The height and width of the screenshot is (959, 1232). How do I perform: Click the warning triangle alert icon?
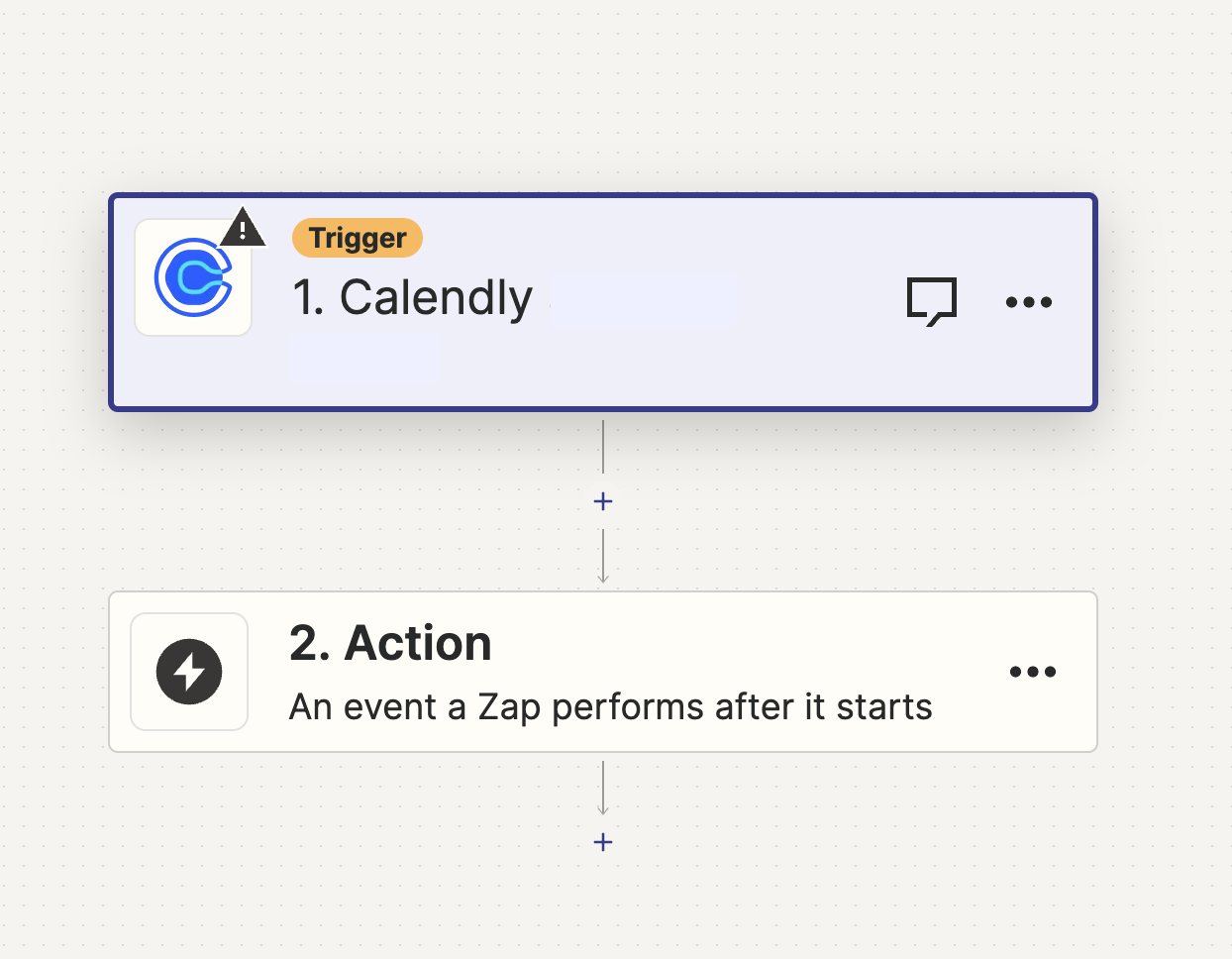[243, 229]
